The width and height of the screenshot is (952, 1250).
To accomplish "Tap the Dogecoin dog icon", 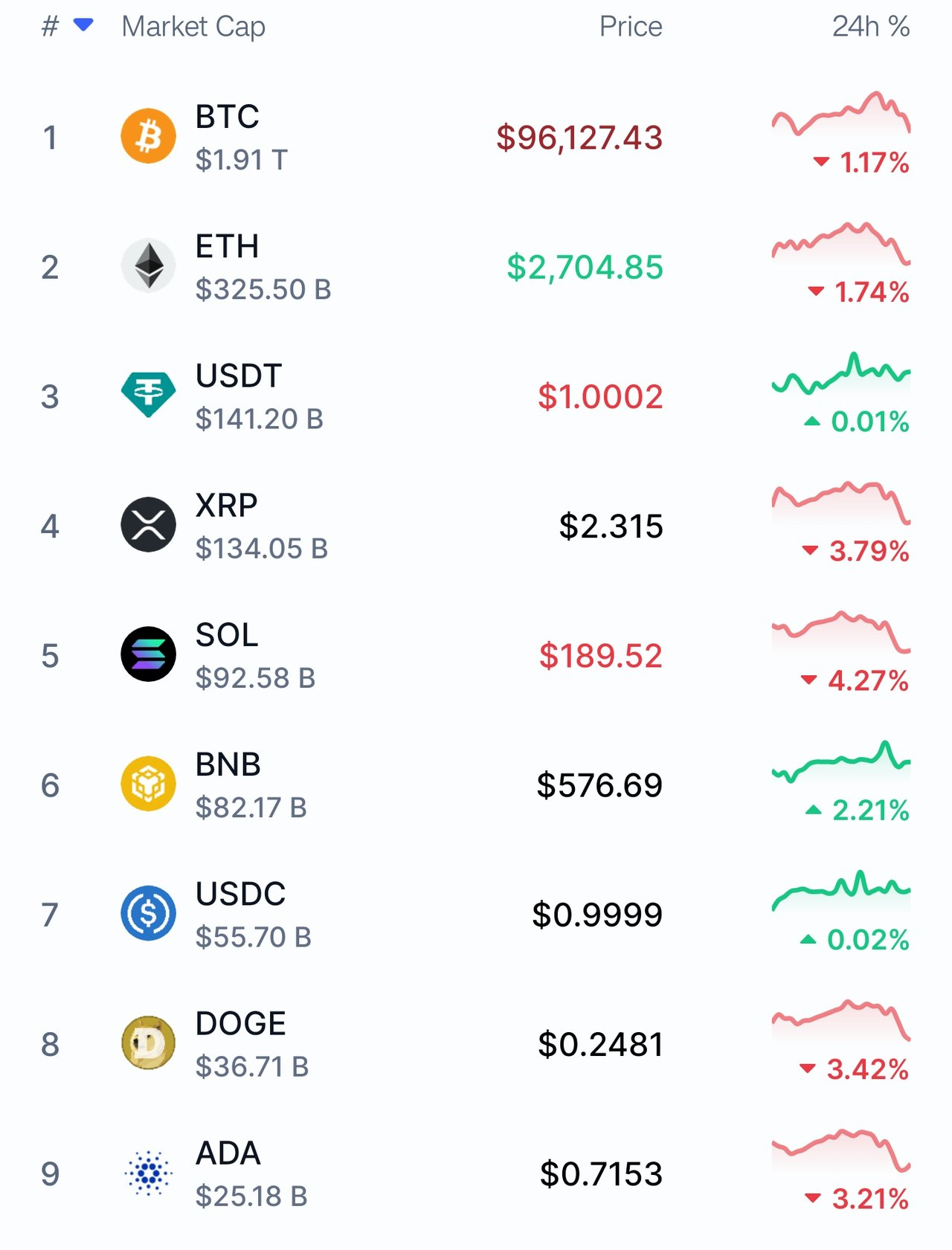I will click(149, 1043).
